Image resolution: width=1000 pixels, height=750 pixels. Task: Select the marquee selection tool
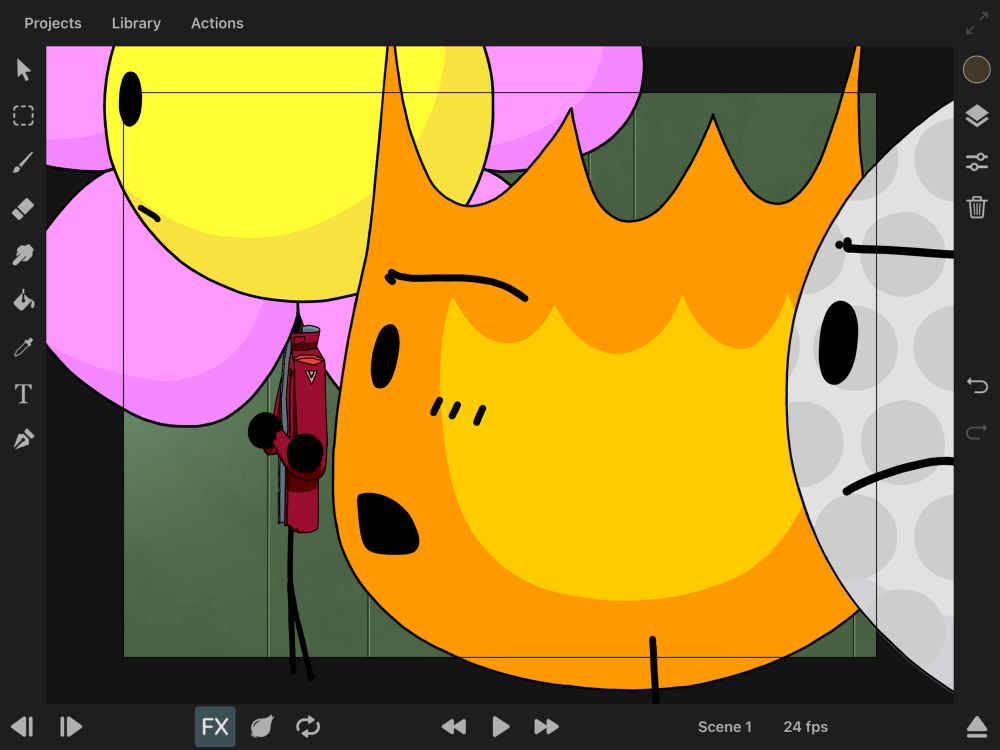(x=24, y=115)
